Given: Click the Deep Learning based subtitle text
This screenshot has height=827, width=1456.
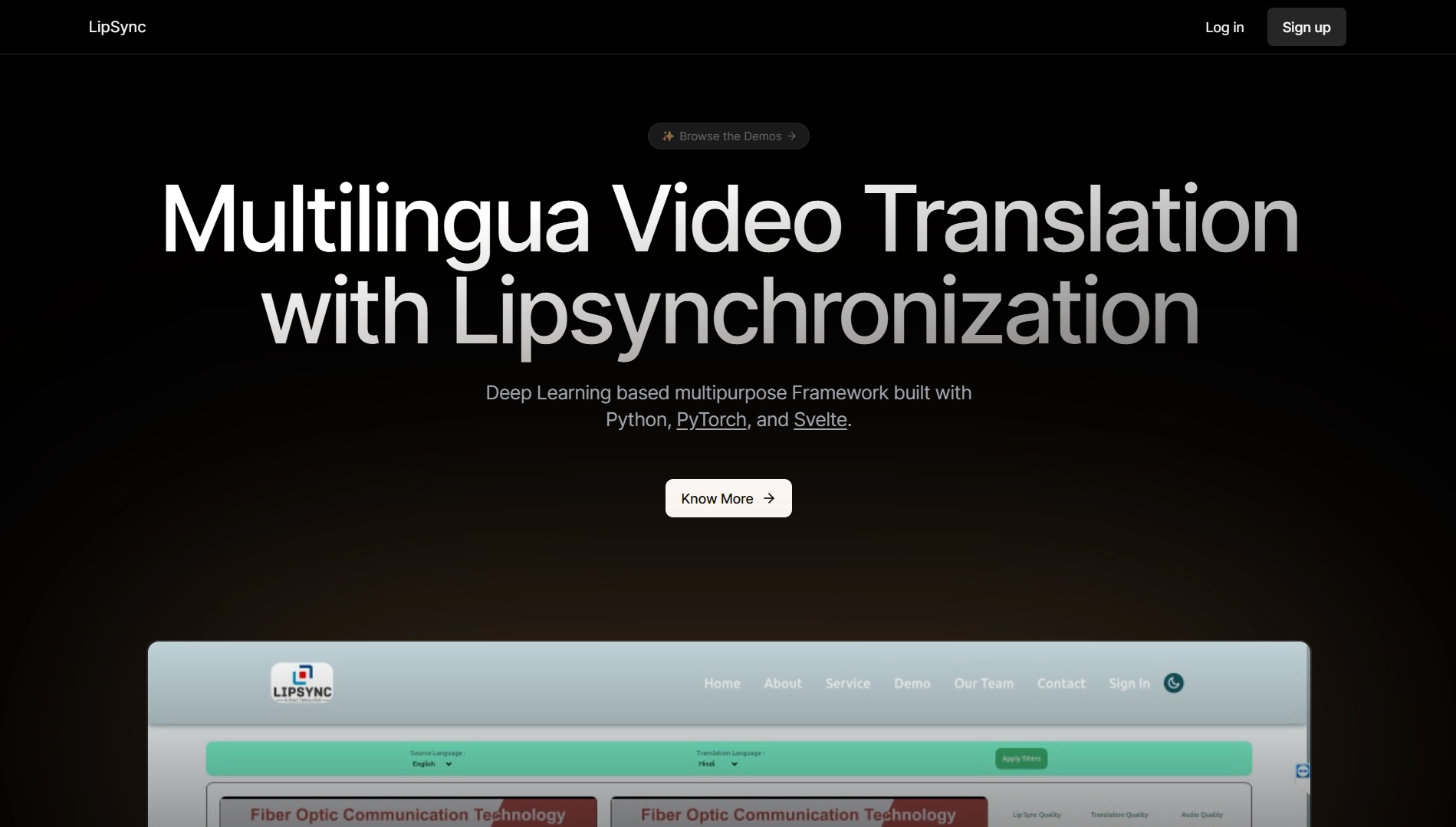Looking at the screenshot, I should tap(728, 406).
